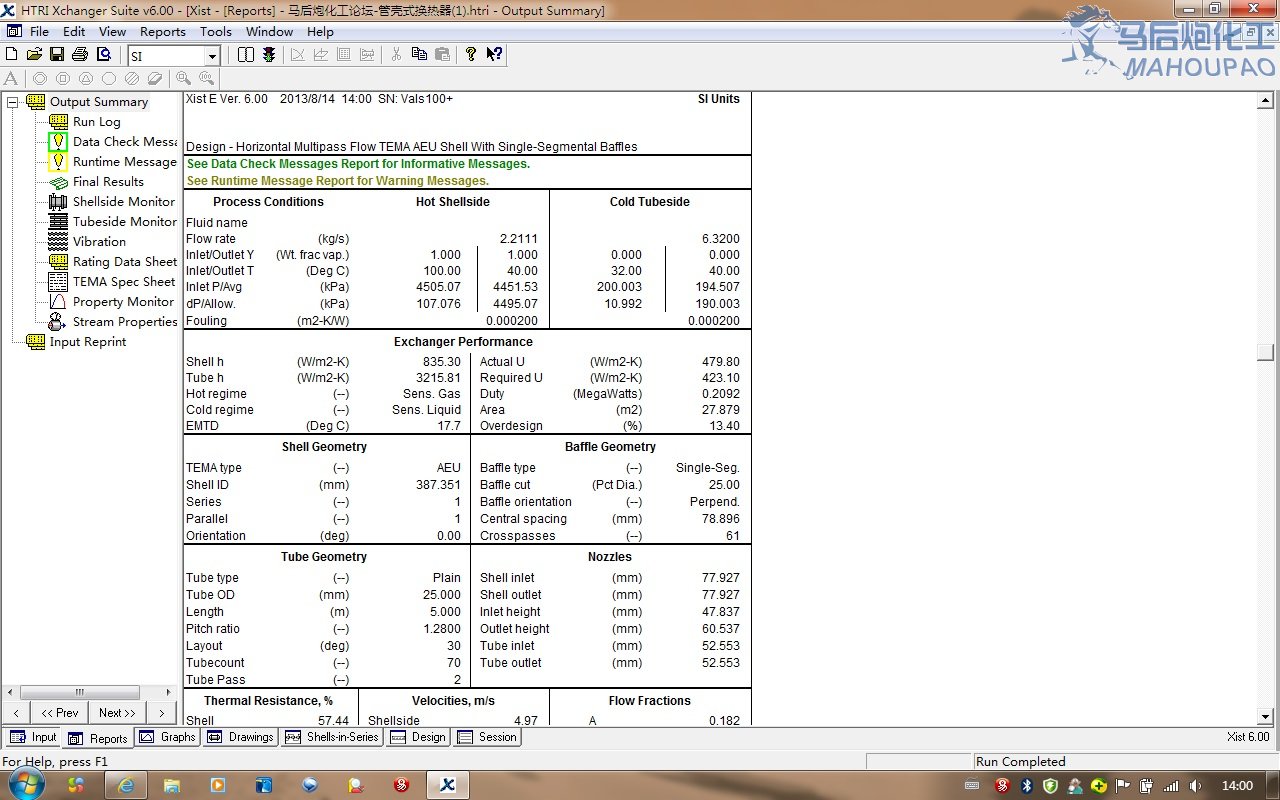Screen dimensions: 1280x800
Task: Click the report pane scroll-up arrow
Action: (x=1266, y=101)
